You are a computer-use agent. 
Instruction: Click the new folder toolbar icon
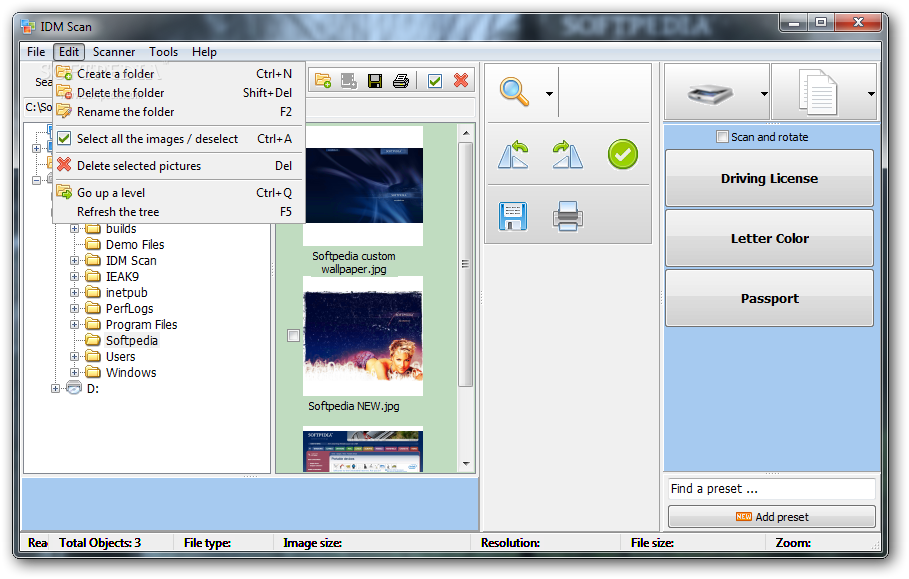point(323,81)
